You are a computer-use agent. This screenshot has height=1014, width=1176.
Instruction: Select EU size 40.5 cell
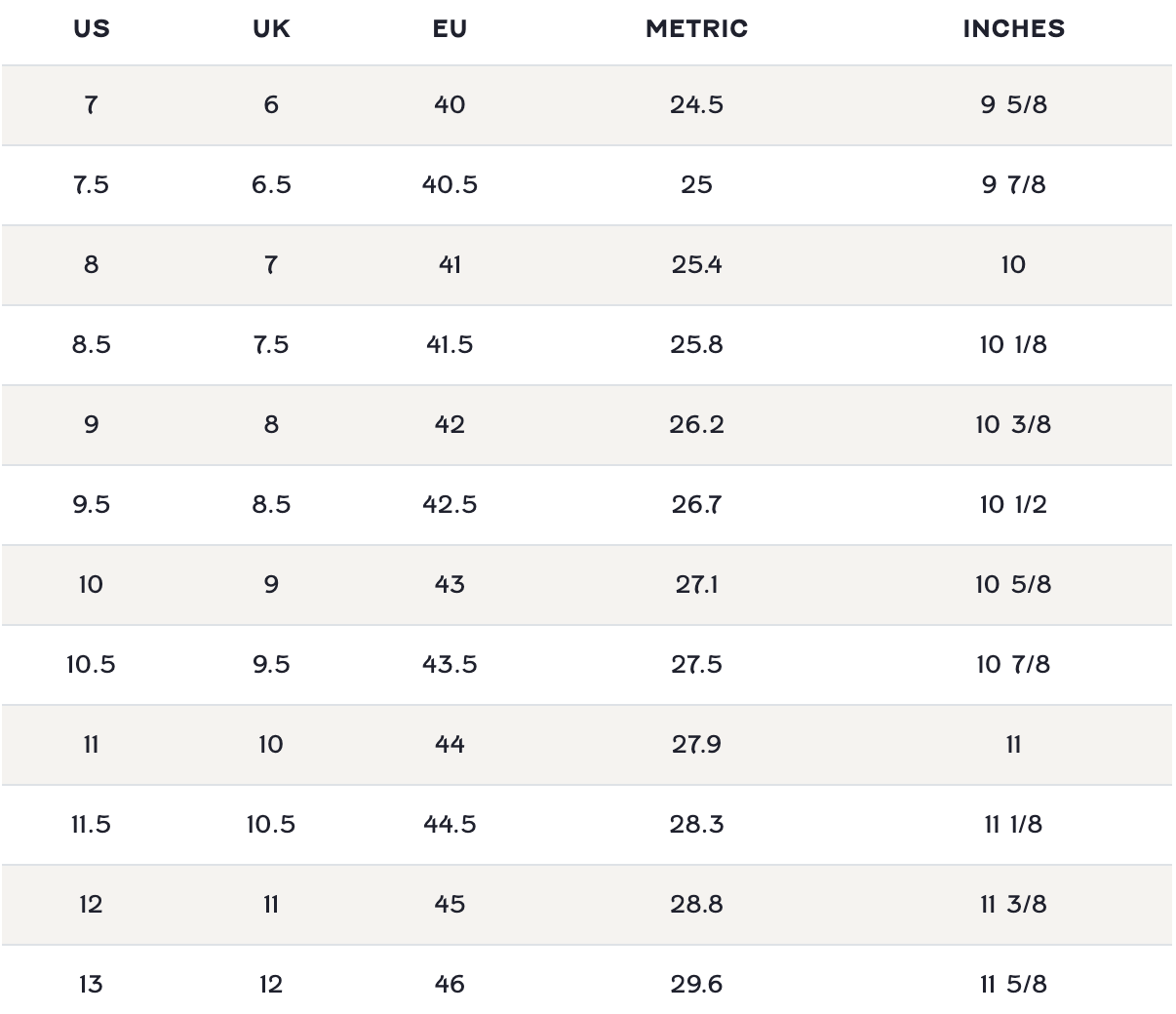(450, 184)
